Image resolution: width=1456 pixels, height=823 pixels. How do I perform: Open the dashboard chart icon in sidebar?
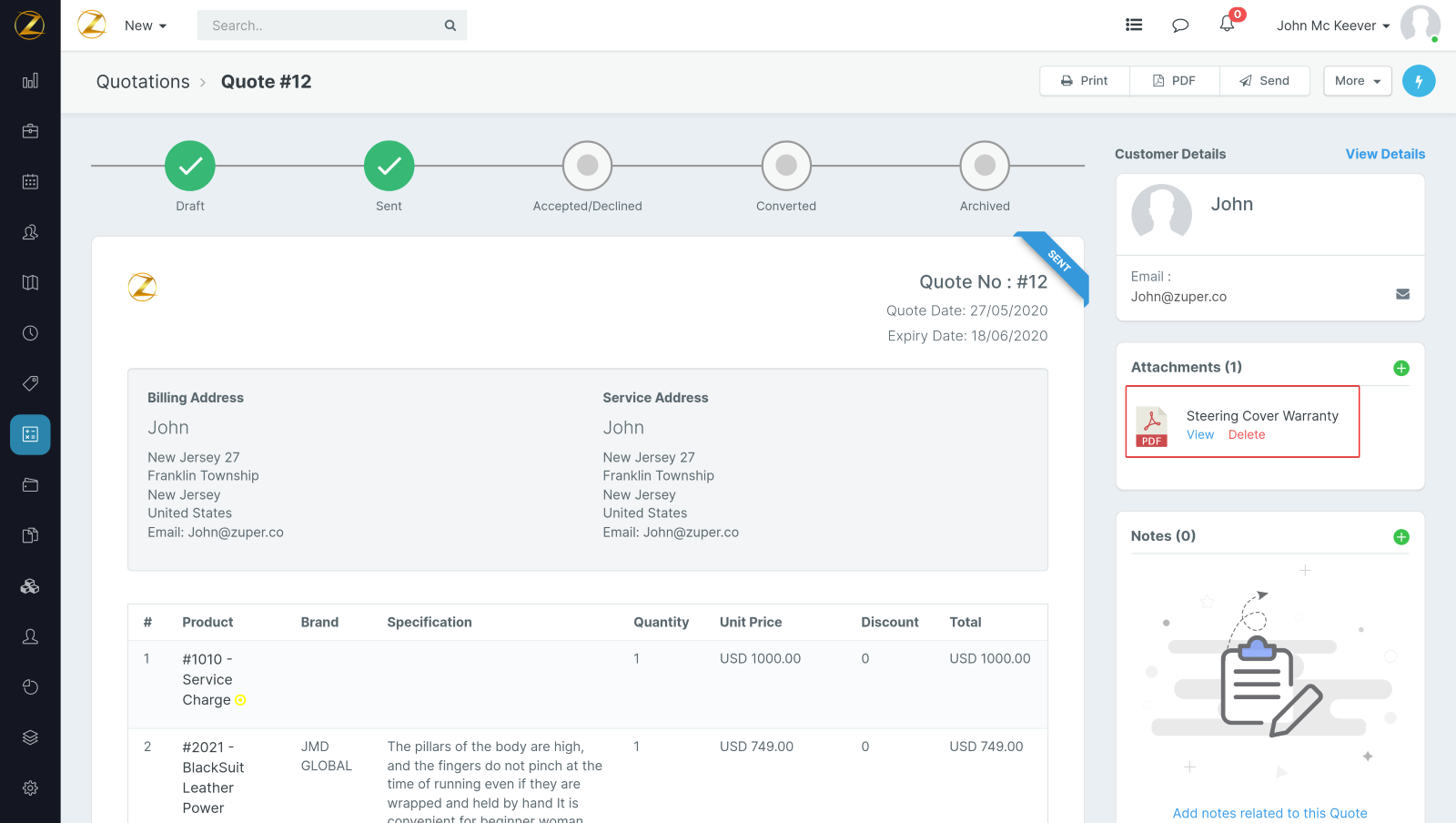click(x=30, y=81)
